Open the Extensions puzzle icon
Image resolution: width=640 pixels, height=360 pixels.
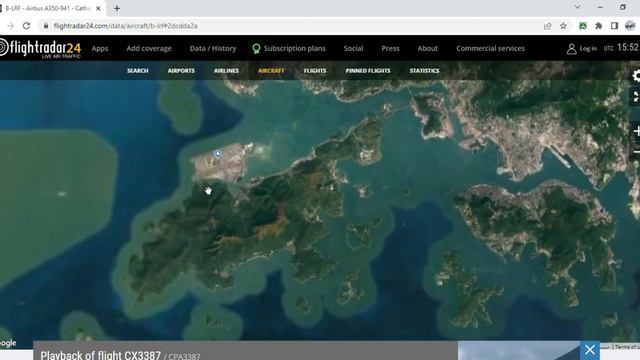(x=599, y=26)
